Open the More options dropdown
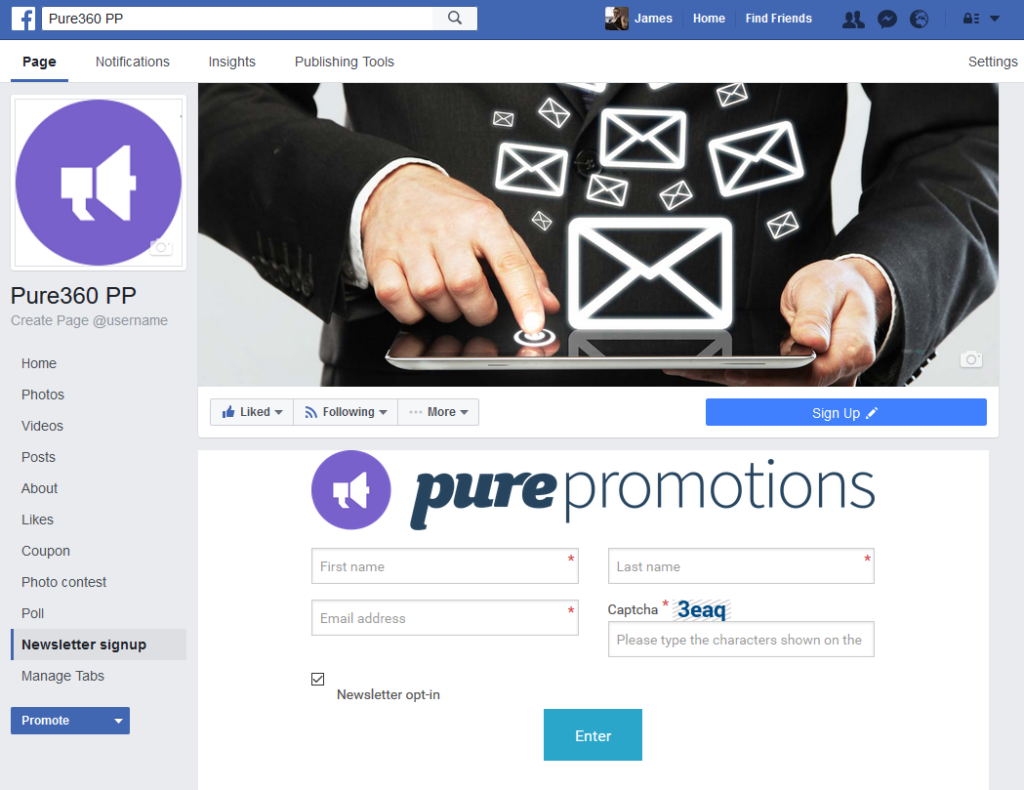The height and width of the screenshot is (790, 1024). pyautogui.click(x=438, y=412)
